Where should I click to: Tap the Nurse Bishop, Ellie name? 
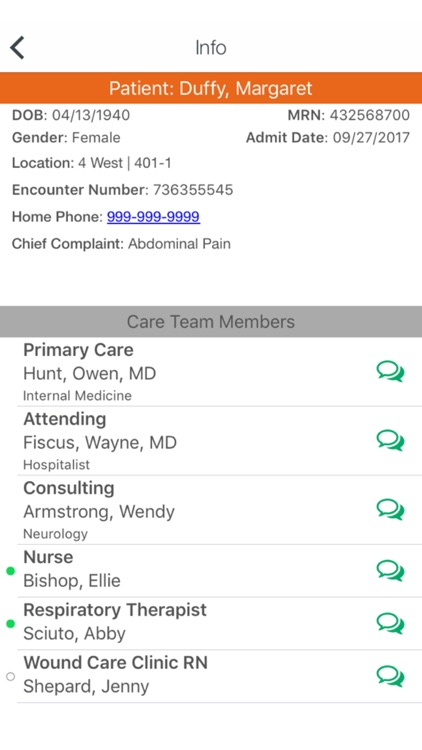click(72, 581)
